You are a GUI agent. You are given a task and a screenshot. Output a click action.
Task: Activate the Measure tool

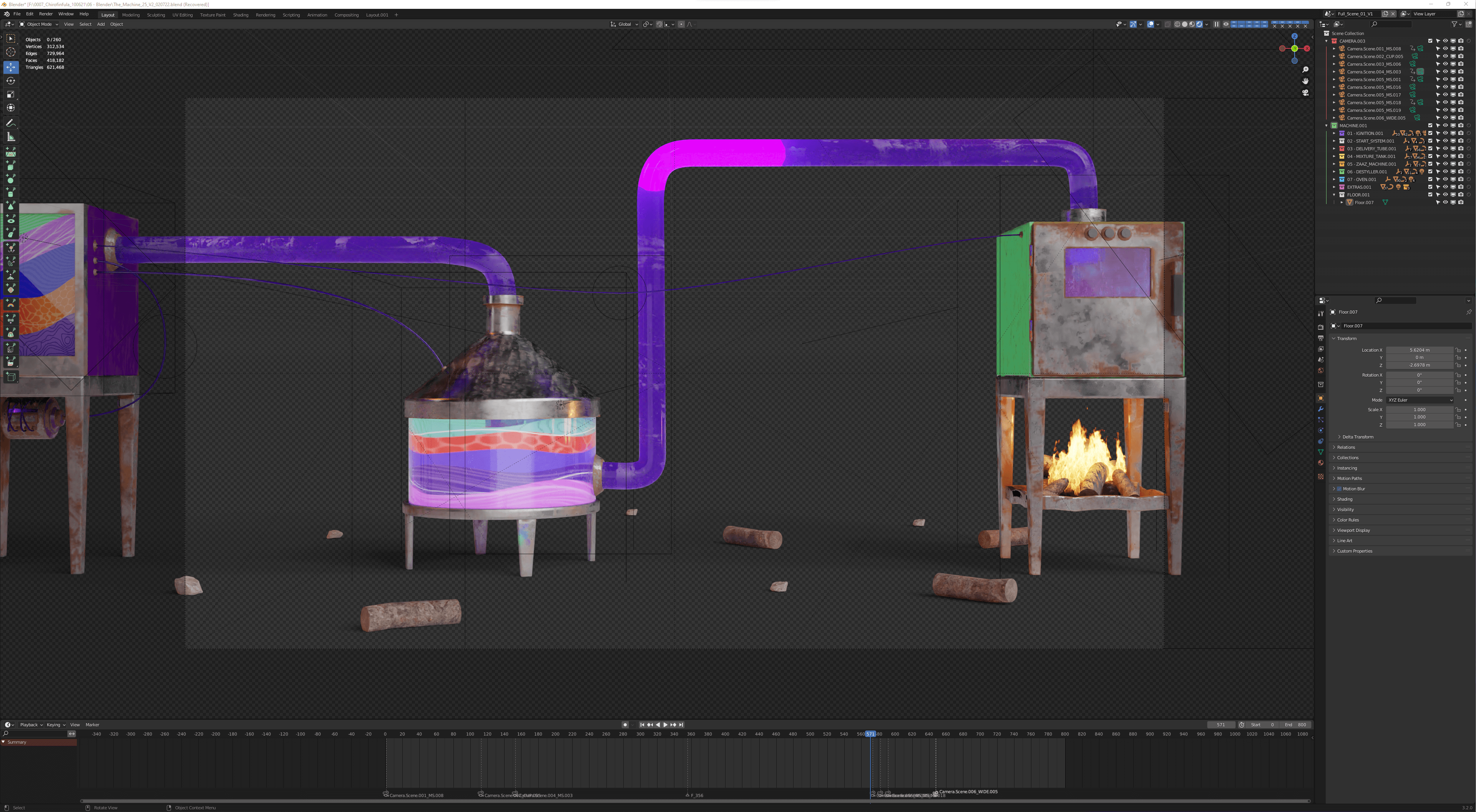tap(10, 137)
